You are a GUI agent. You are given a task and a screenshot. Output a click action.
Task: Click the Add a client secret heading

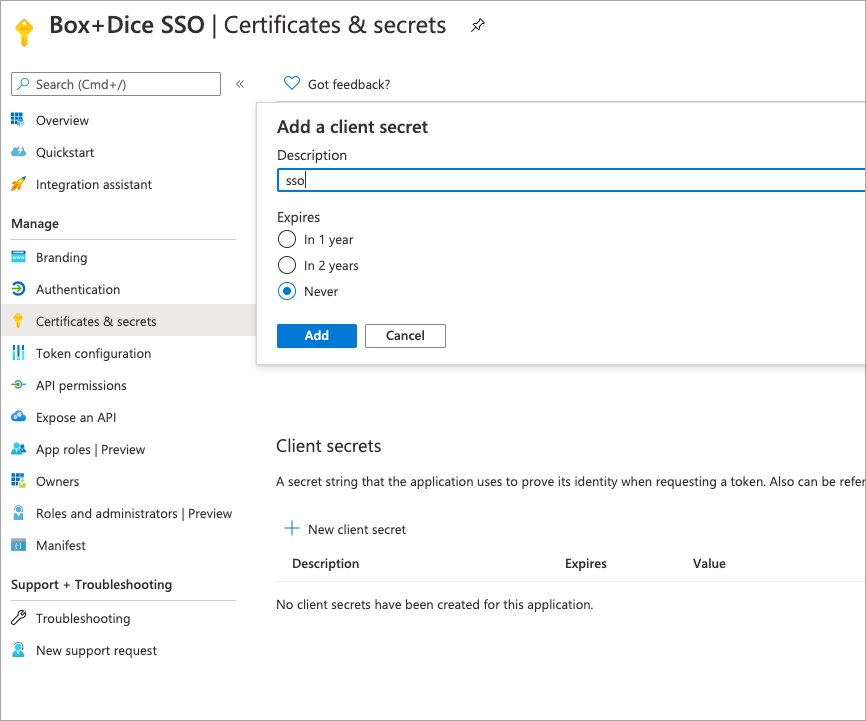click(x=352, y=127)
